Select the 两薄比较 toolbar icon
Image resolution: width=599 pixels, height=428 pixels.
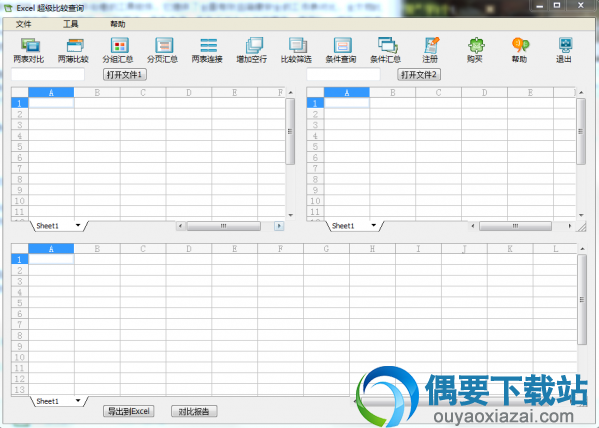pos(73,50)
